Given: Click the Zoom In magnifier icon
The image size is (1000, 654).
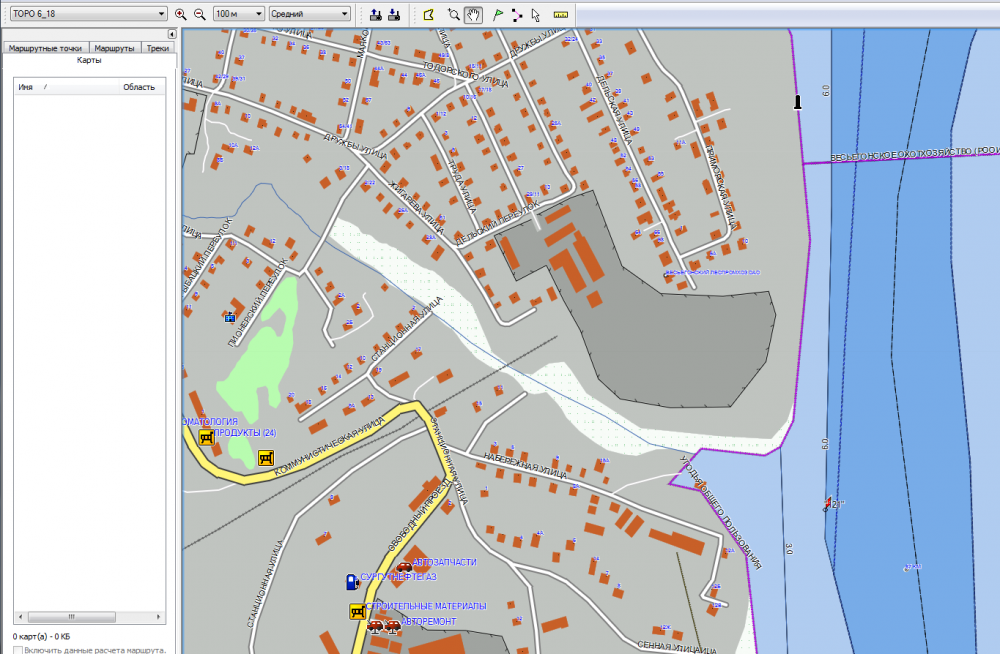Looking at the screenshot, I should click(180, 15).
